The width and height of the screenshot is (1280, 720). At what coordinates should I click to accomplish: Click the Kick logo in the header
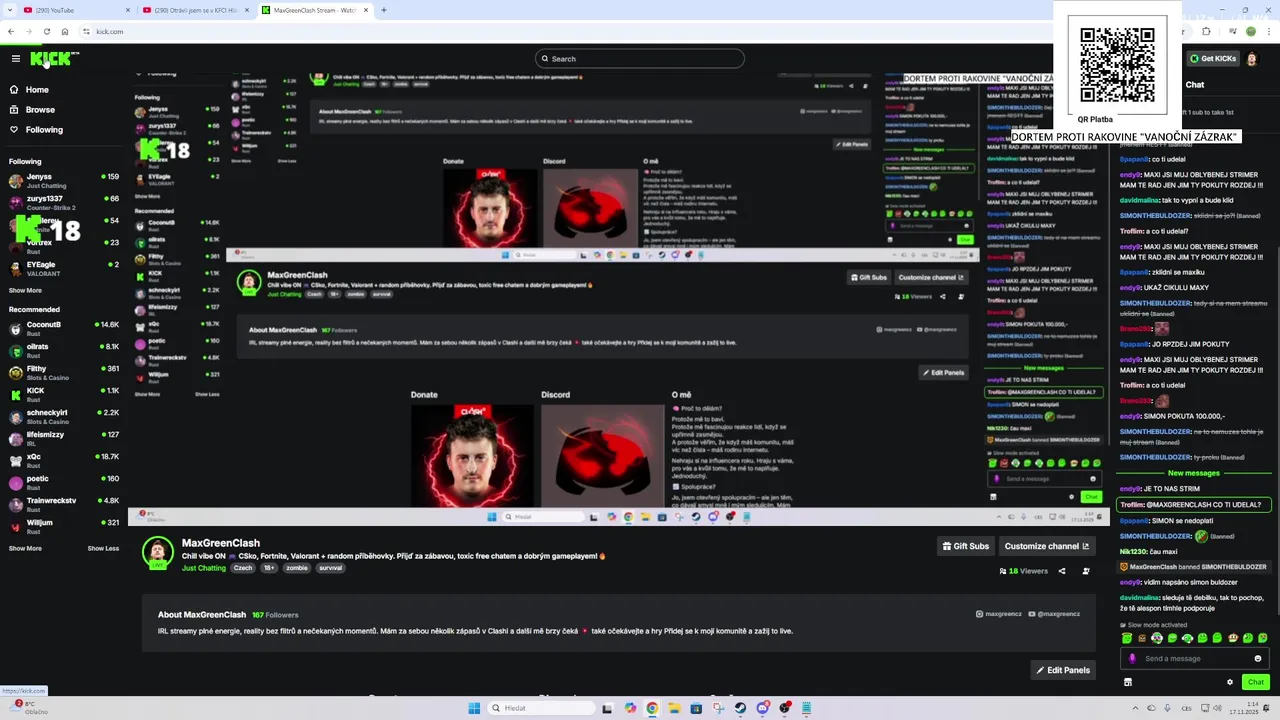tap(50, 59)
